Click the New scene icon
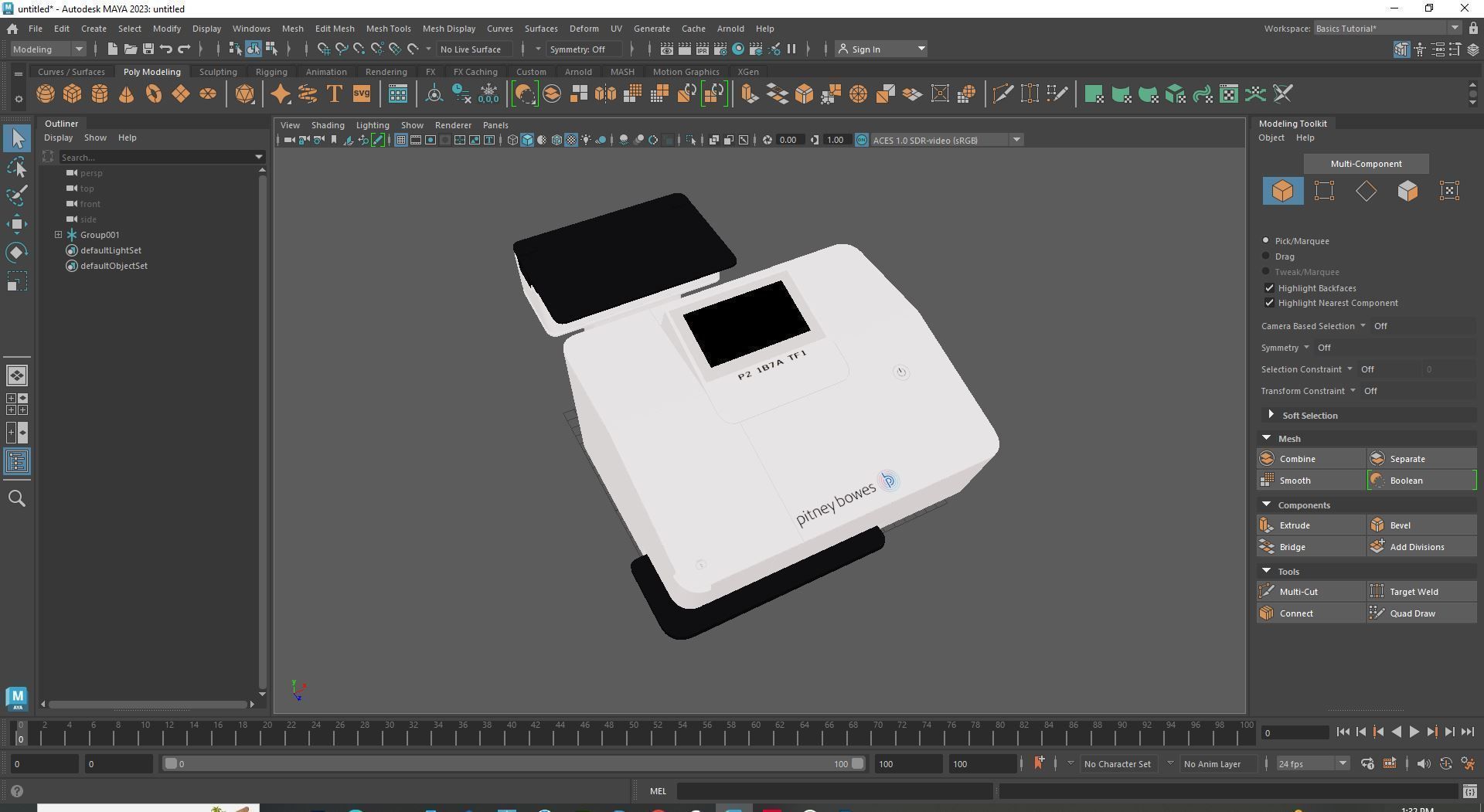This screenshot has width=1484, height=812. click(112, 49)
